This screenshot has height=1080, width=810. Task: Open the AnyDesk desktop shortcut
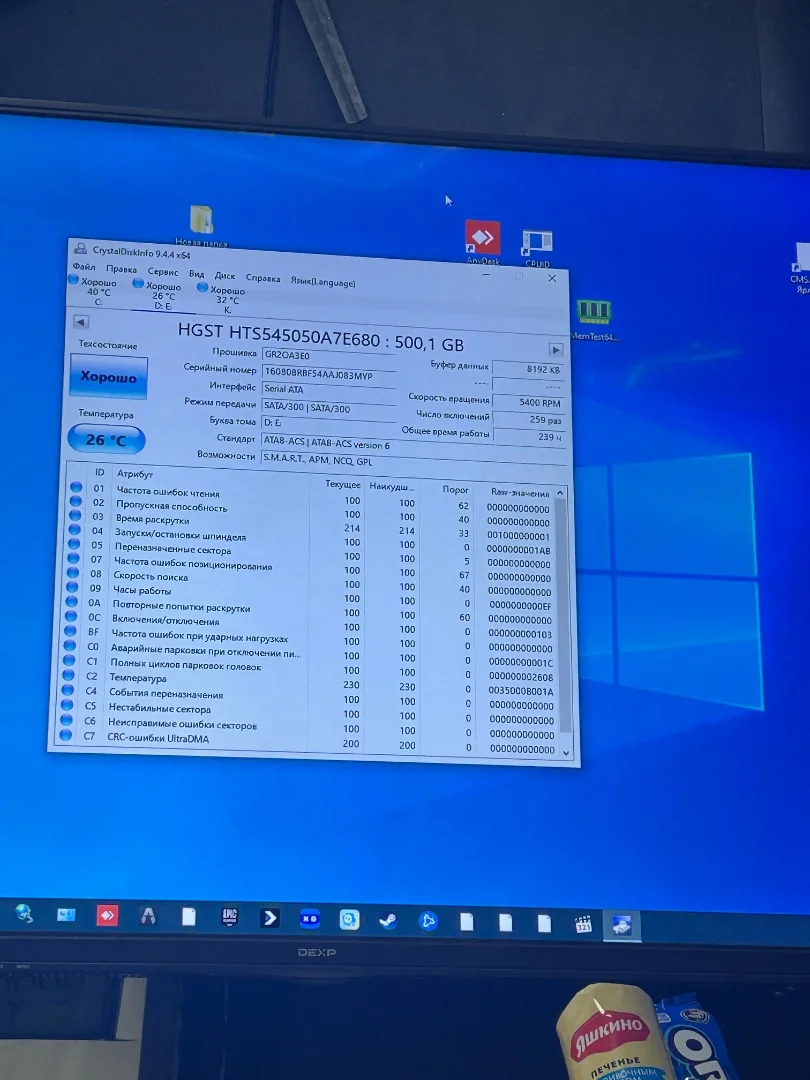coord(482,242)
